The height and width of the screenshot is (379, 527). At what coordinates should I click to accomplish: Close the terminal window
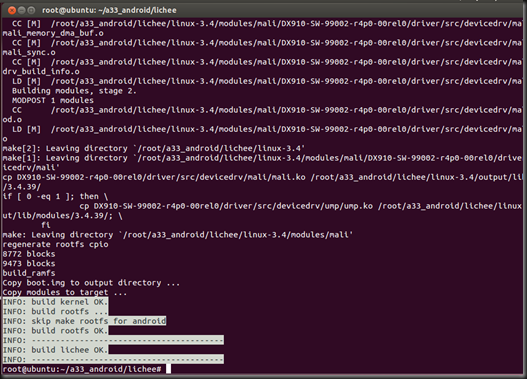[x=12, y=10]
